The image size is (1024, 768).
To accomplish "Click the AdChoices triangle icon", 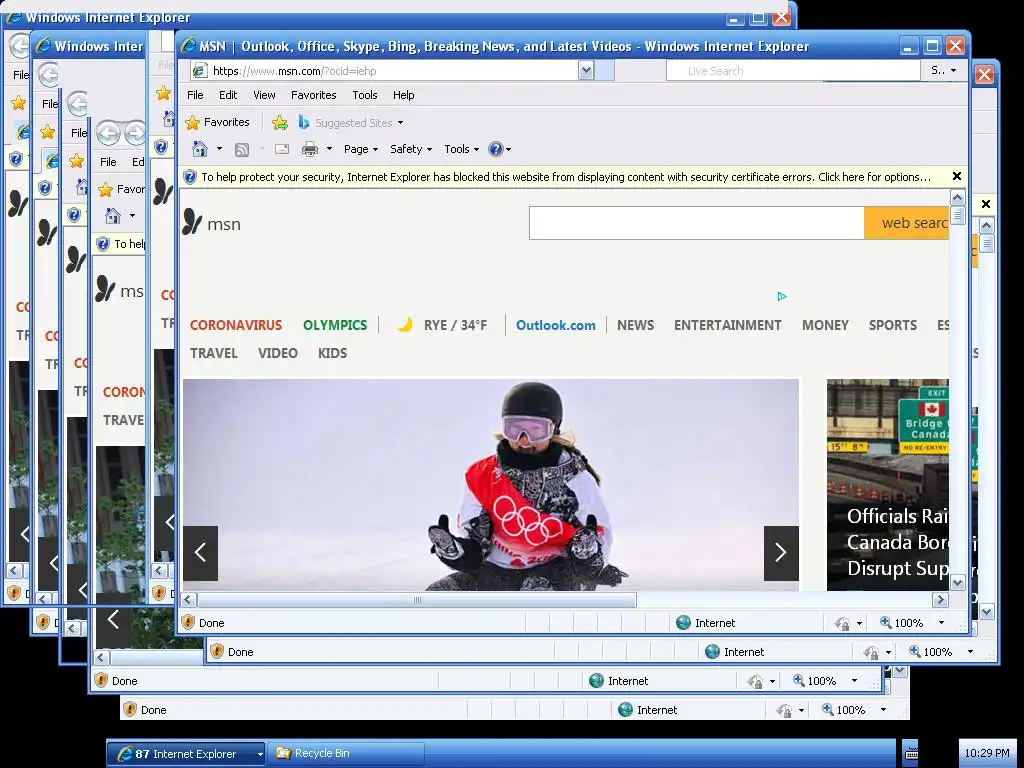I will pos(782,296).
